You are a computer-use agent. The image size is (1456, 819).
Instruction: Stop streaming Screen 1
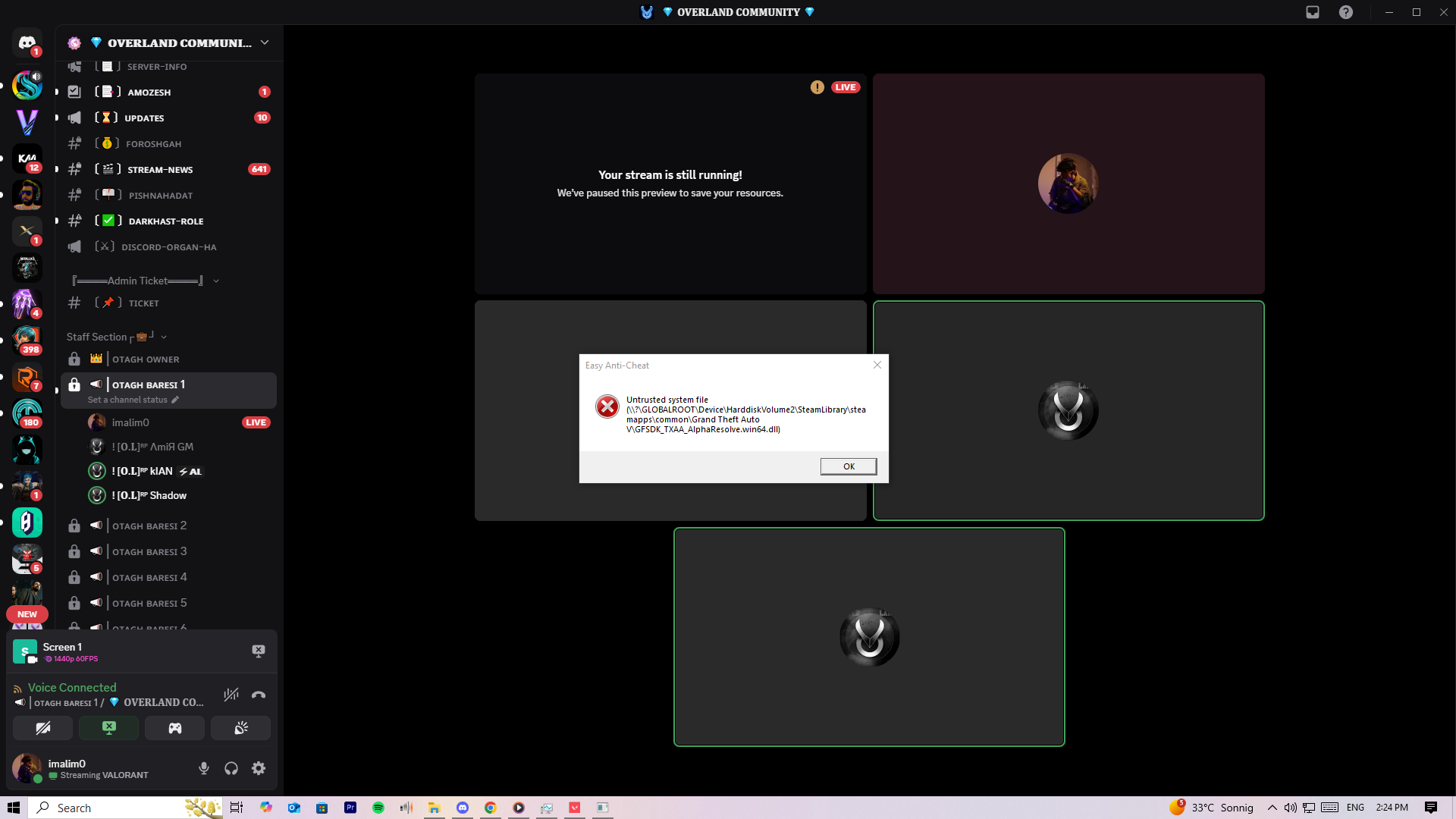click(x=259, y=651)
